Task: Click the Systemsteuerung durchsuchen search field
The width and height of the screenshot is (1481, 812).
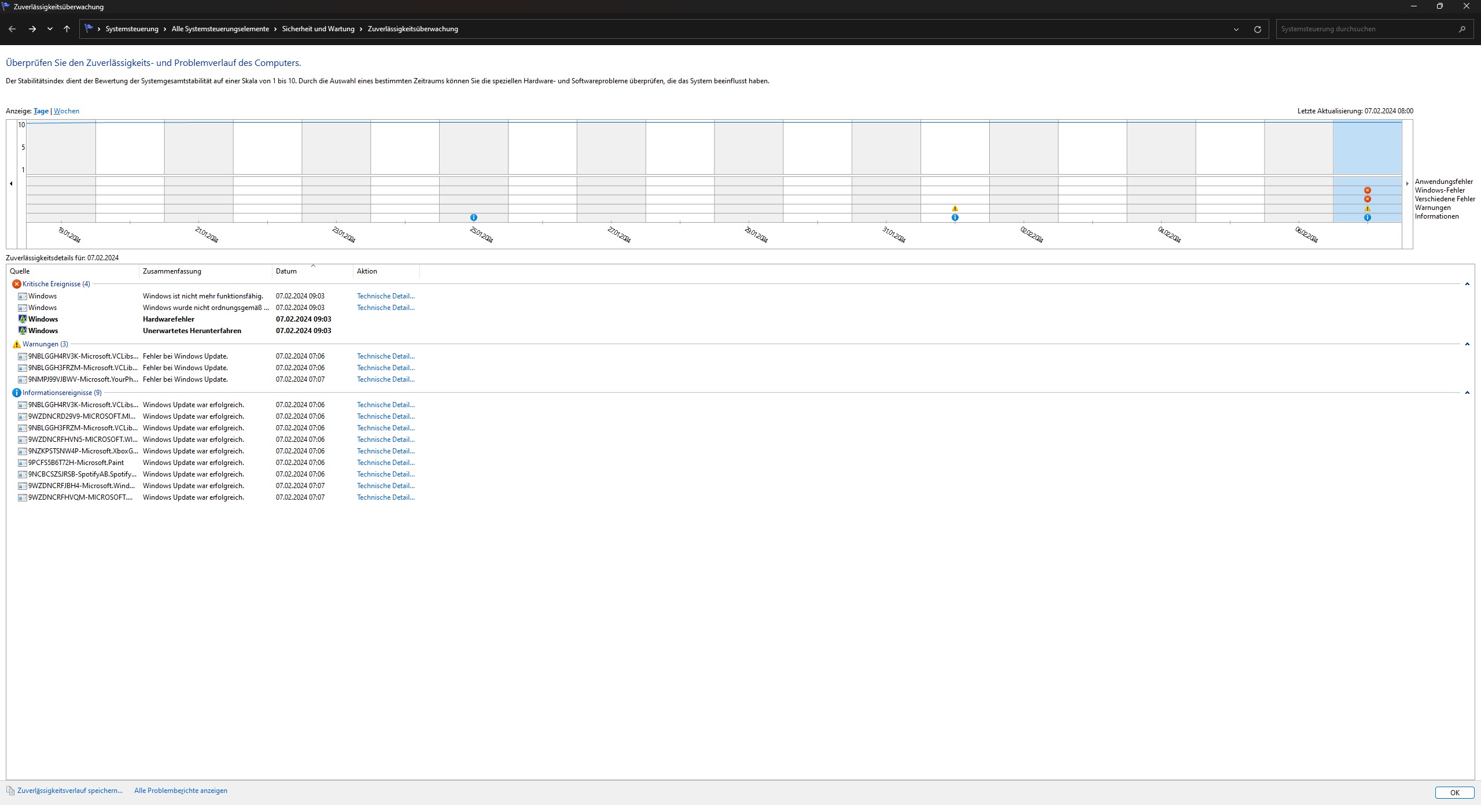Action: click(1365, 29)
